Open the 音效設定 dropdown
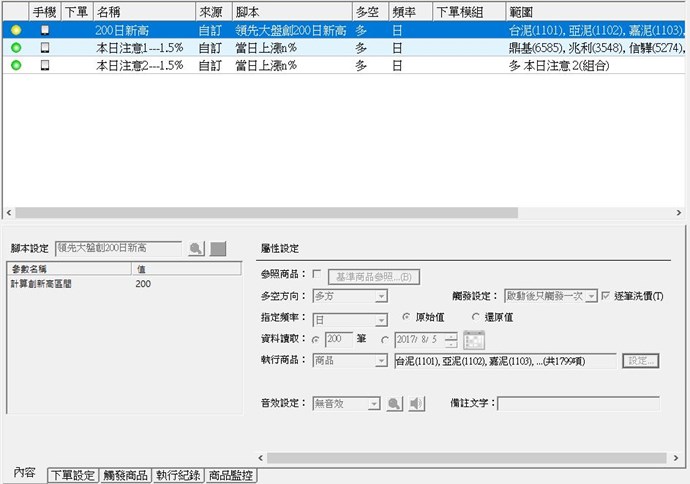This screenshot has height=484, width=690. (374, 404)
